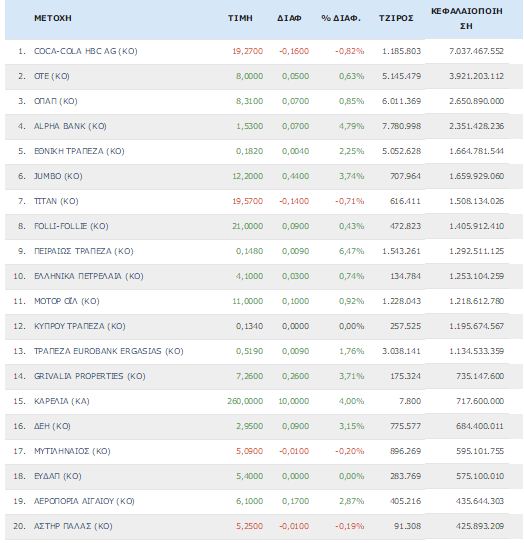Image resolution: width=524 pixels, height=543 pixels.
Task: Click Folli-Follie capitalization 1.405.912.410
Action: 476,226
